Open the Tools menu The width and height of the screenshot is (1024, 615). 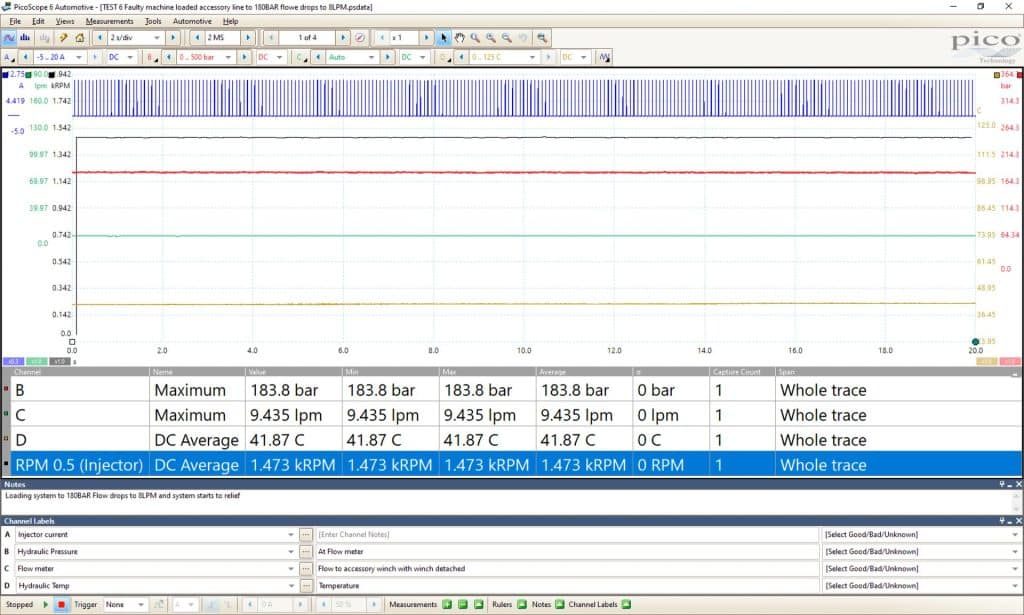coord(153,21)
